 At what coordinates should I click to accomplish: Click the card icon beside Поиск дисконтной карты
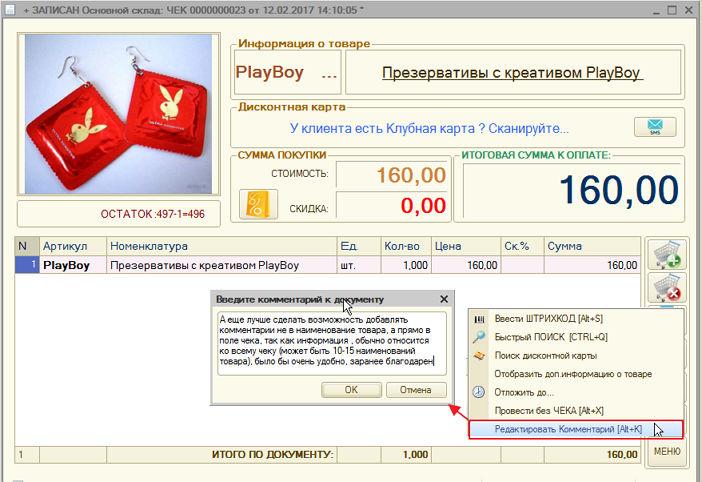click(479, 356)
